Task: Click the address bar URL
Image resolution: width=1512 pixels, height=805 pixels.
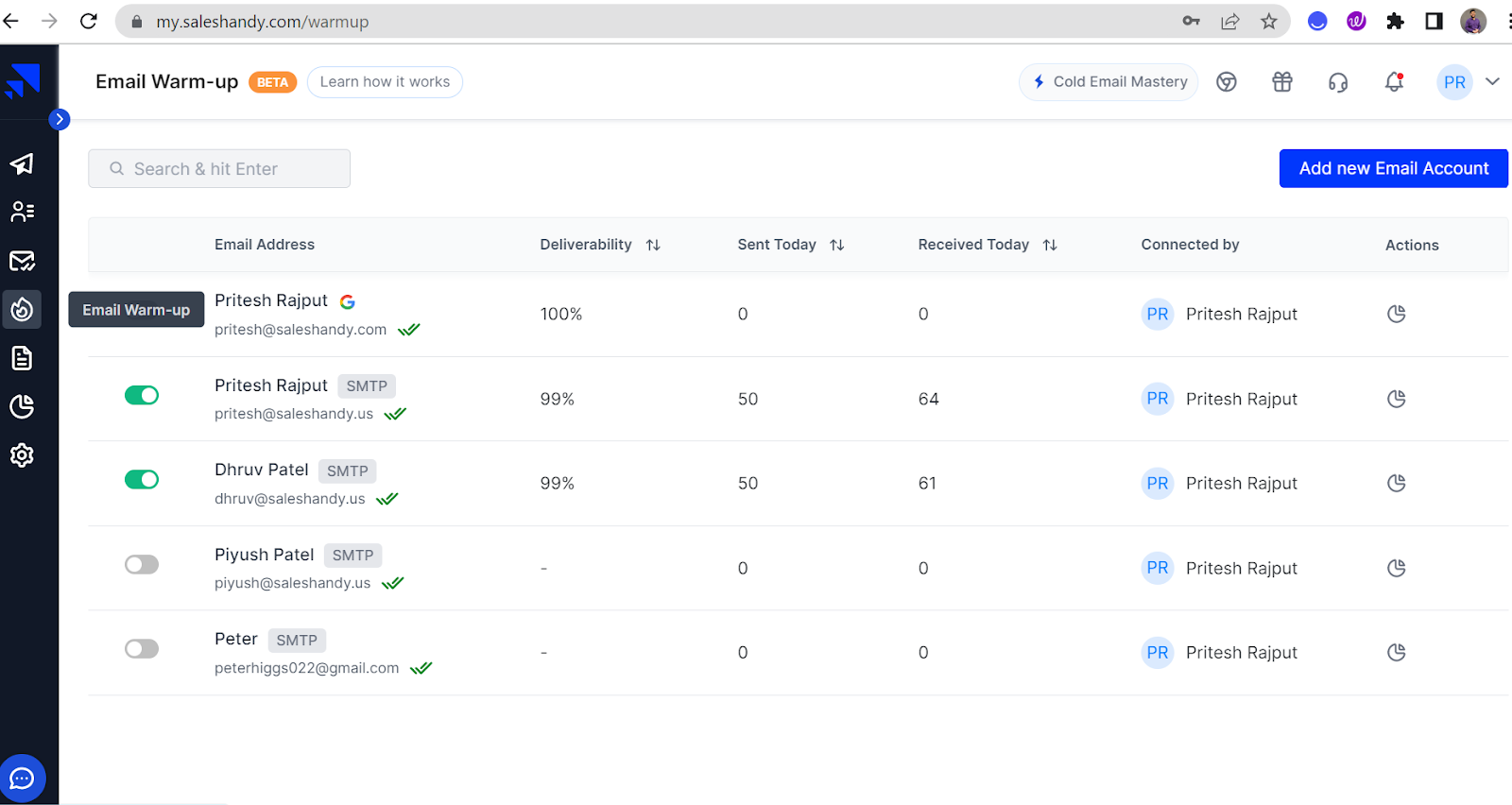Action: click(263, 22)
